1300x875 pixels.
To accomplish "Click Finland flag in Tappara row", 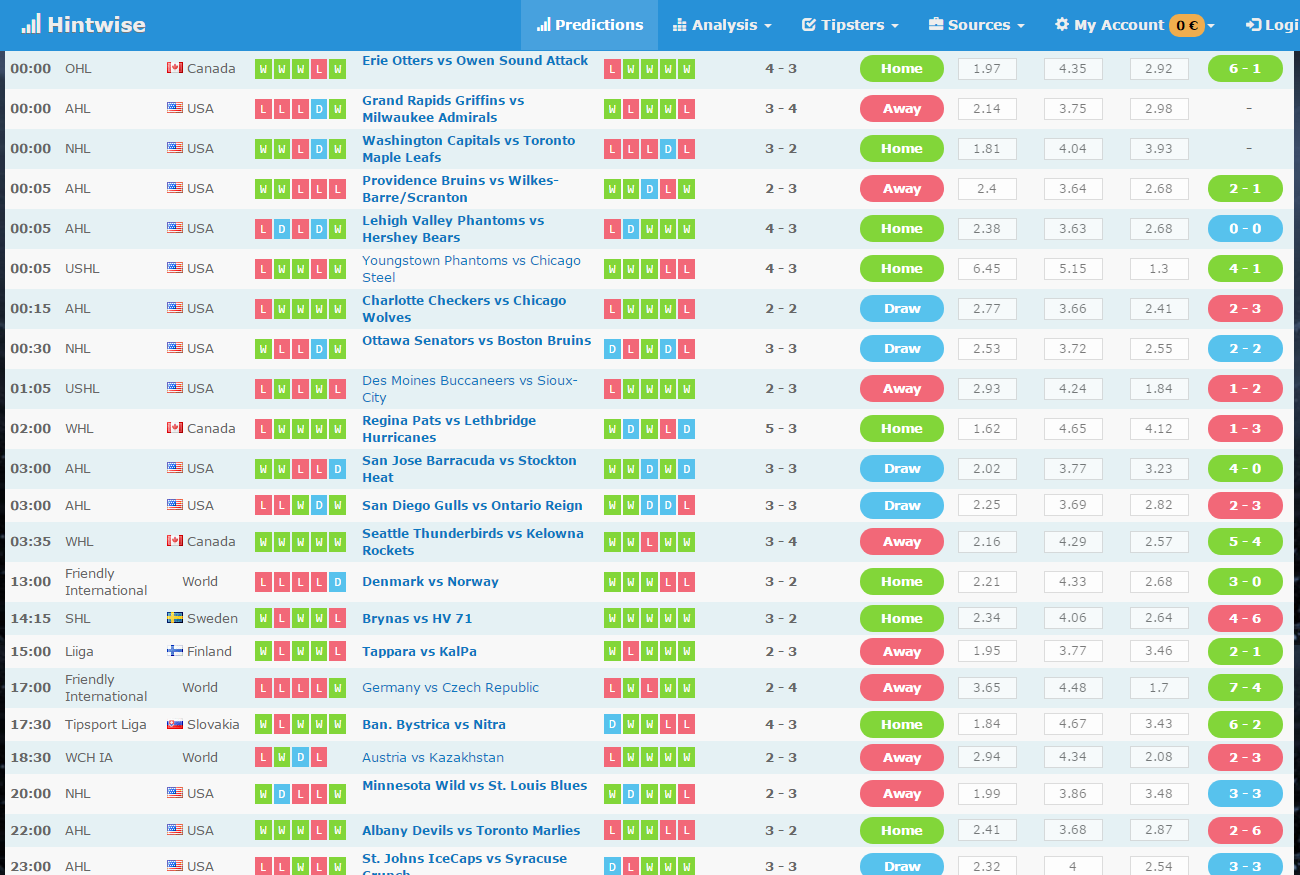I will pyautogui.click(x=175, y=651).
